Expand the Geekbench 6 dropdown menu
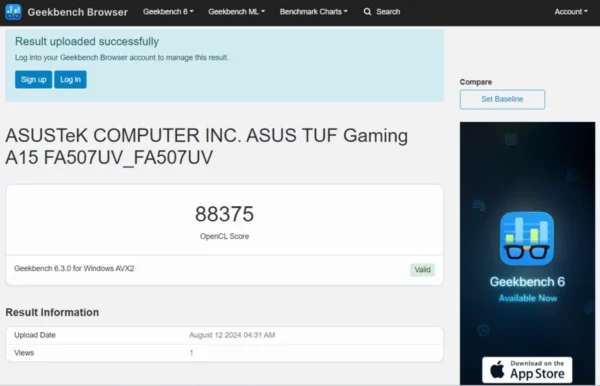This screenshot has height=386, width=600. [168, 11]
